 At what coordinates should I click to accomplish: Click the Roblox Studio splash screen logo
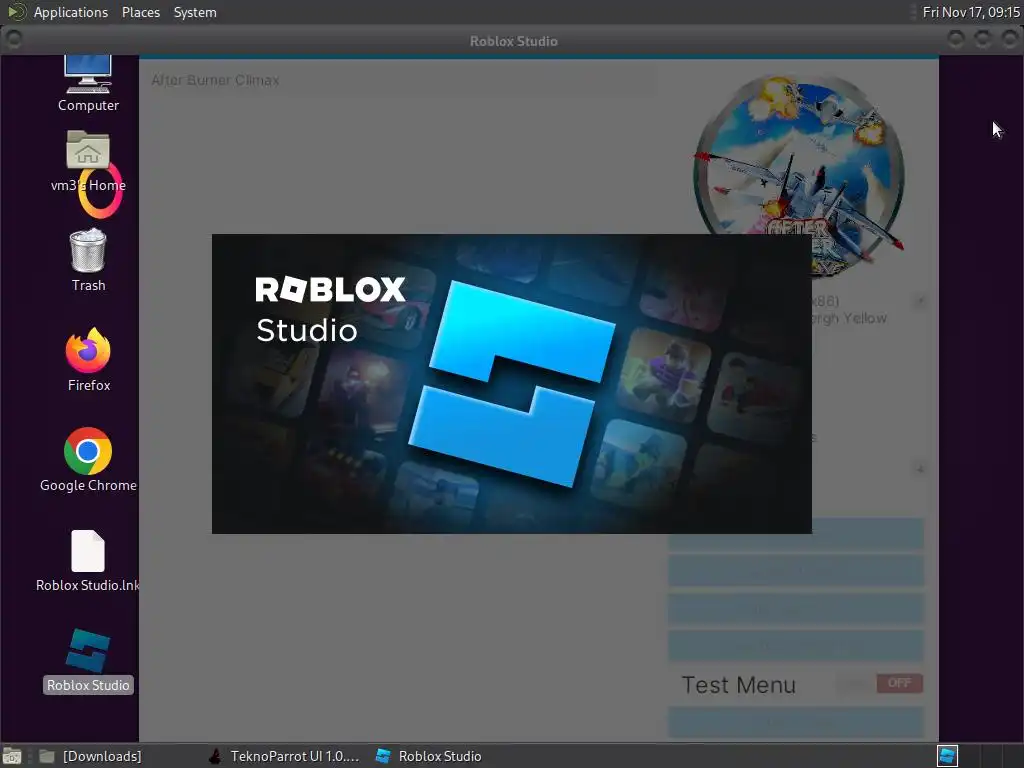512,383
